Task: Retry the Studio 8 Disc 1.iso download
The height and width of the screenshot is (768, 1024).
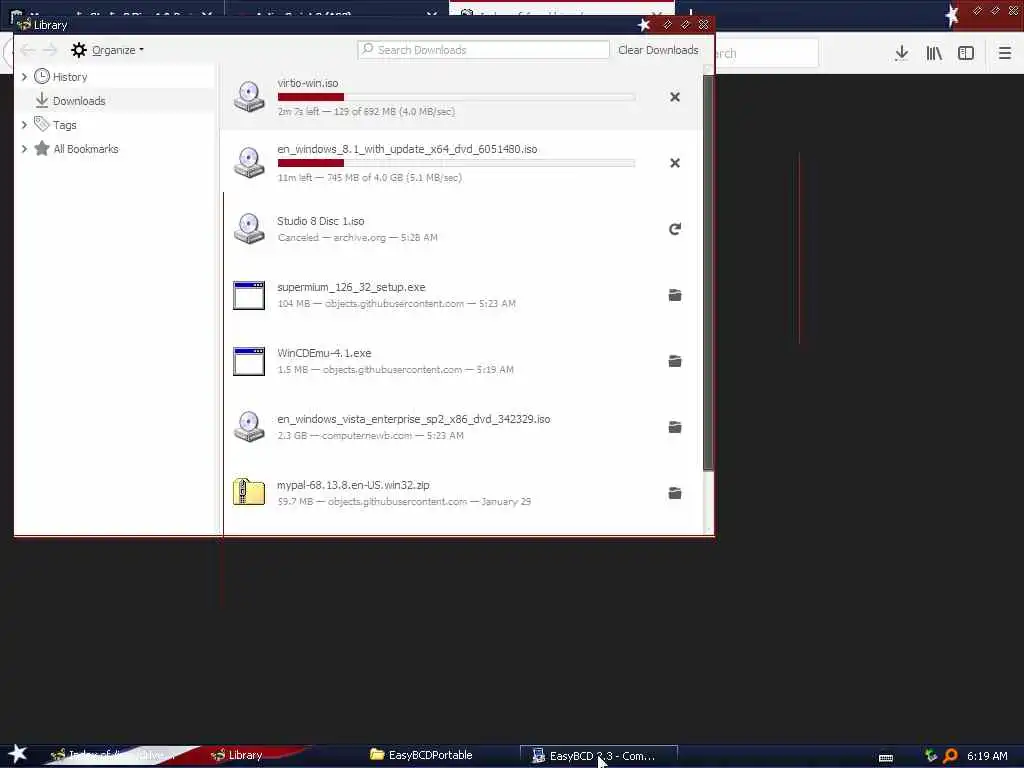Action: (675, 229)
